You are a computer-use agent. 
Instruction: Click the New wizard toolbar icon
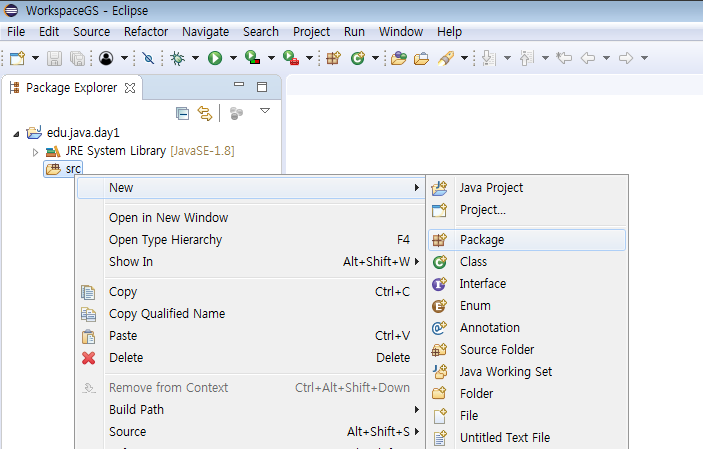pos(17,58)
